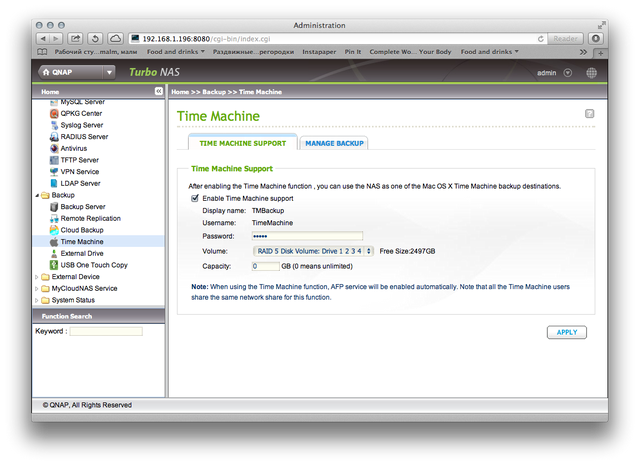Open the Instapaper bookmark

click(319, 52)
